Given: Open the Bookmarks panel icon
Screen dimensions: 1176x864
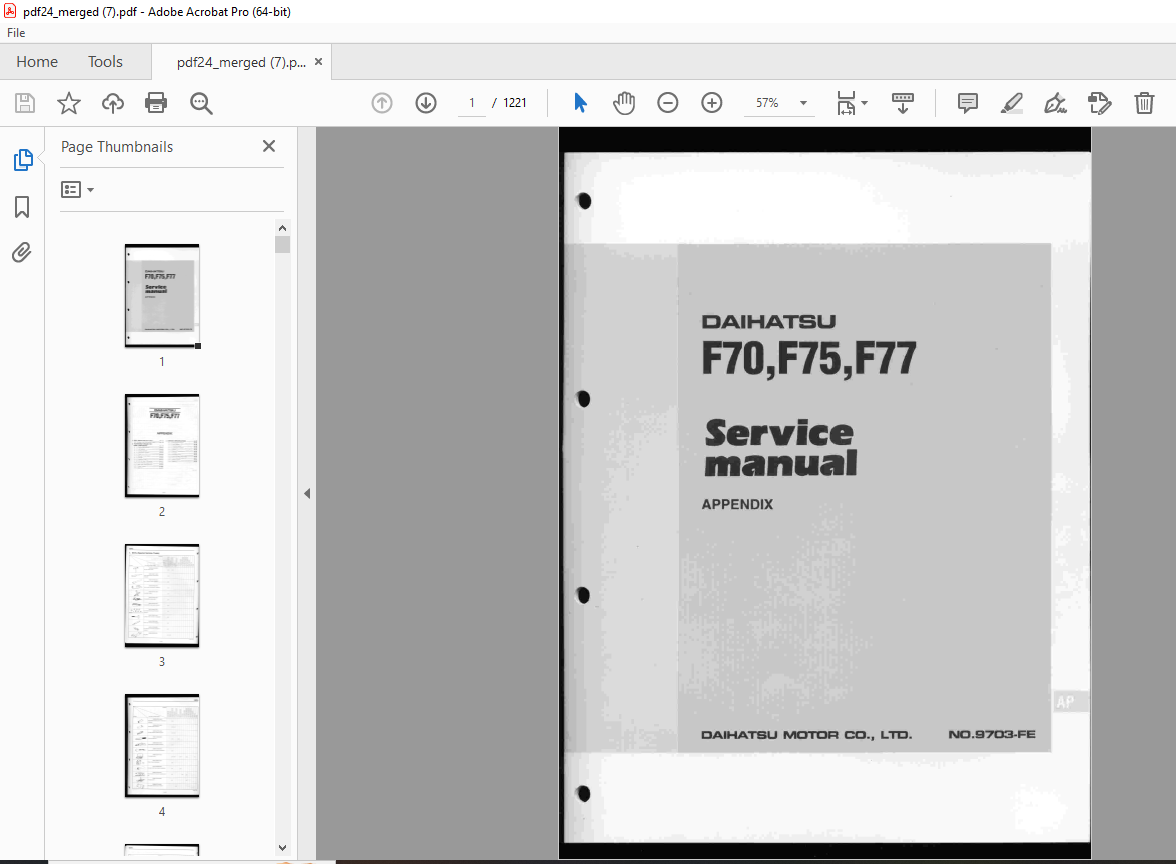Looking at the screenshot, I should pos(22,207).
